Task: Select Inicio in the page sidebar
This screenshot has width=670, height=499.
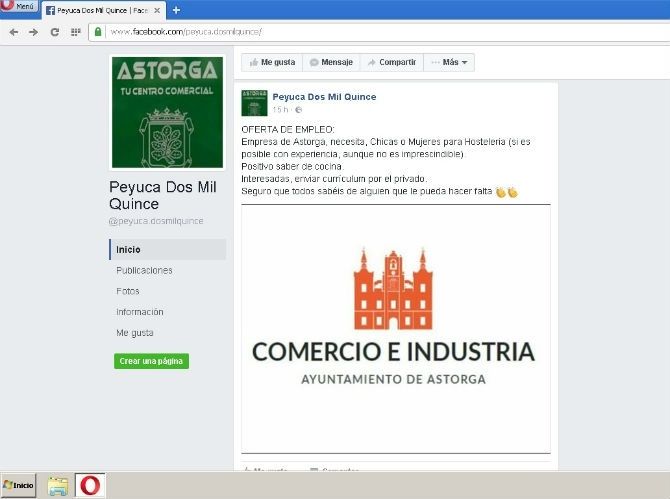Action: (168, 250)
